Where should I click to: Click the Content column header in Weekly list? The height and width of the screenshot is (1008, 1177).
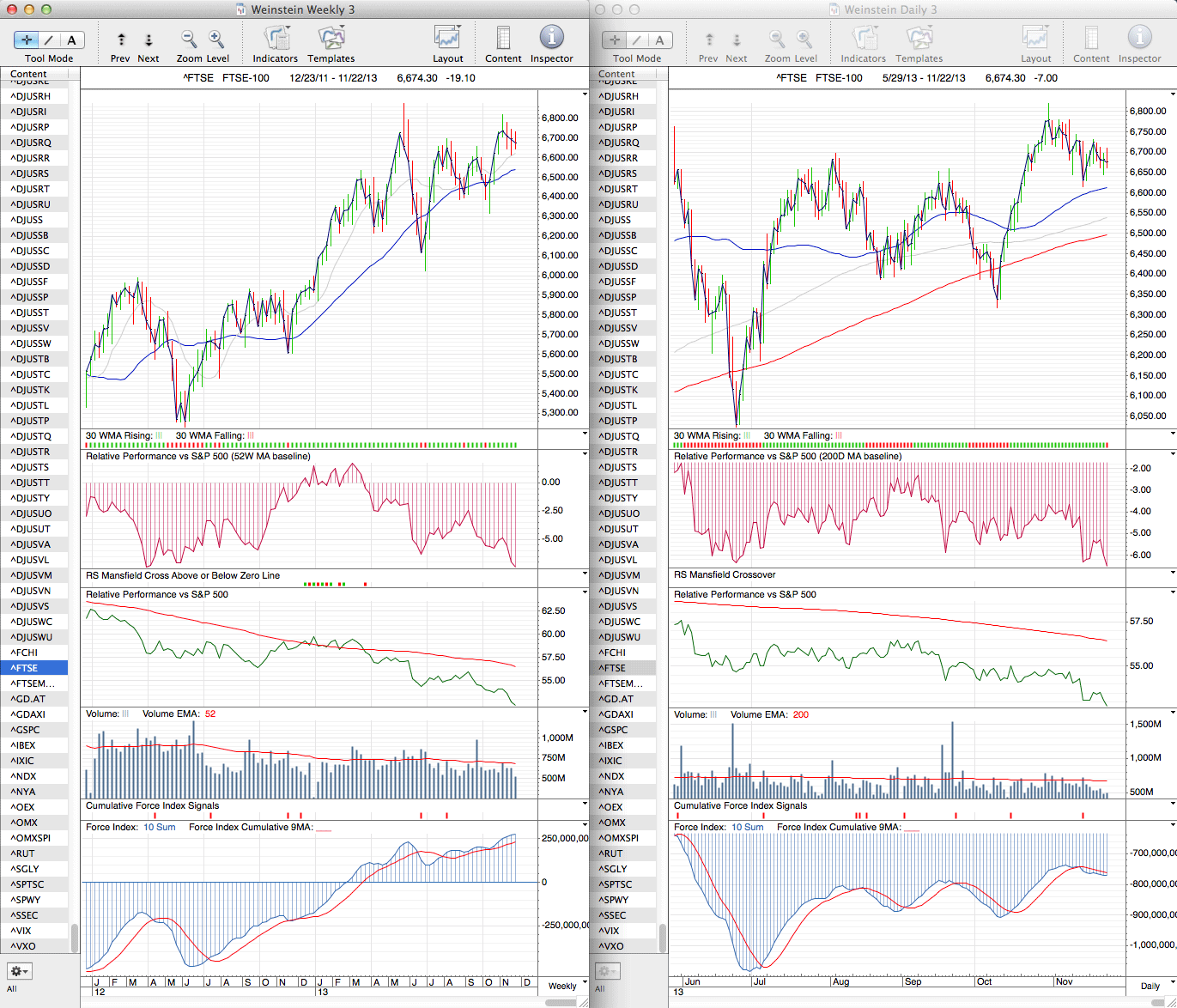[29, 74]
